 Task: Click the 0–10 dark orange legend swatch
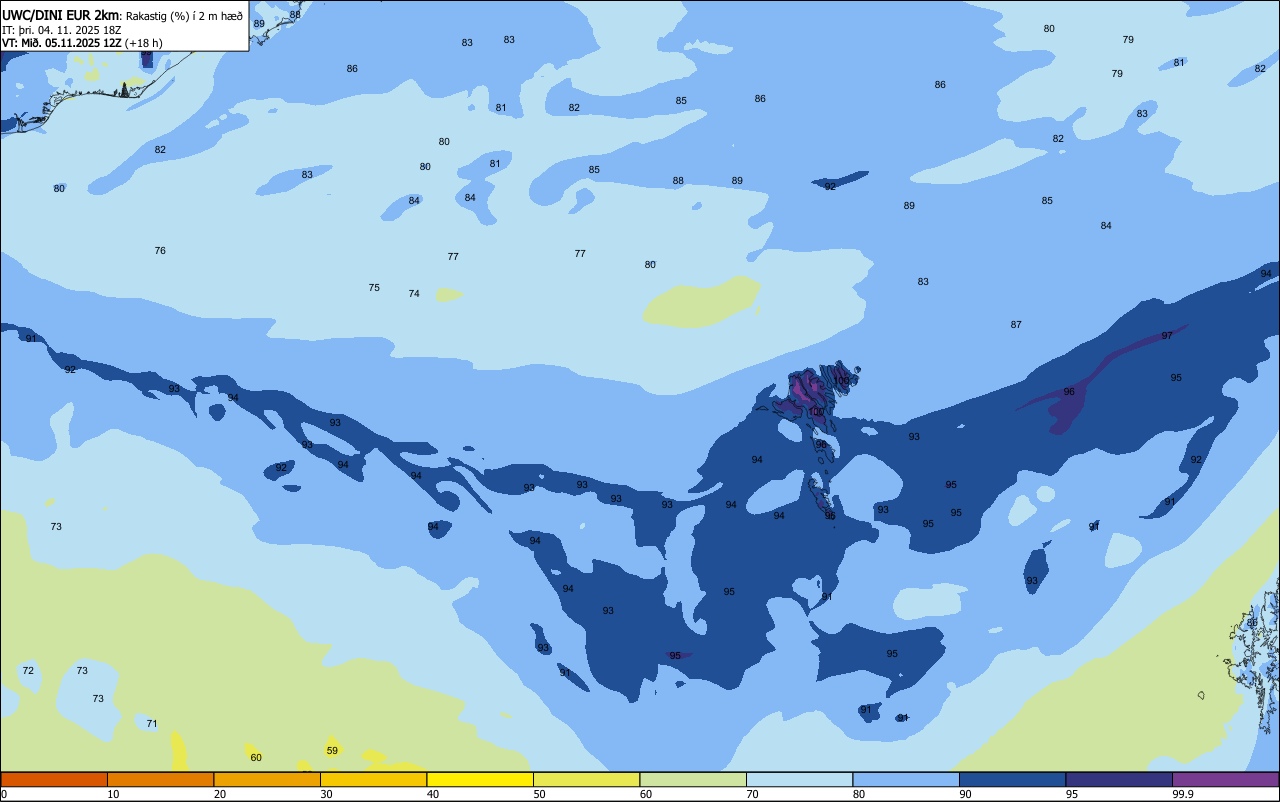tap(54, 779)
